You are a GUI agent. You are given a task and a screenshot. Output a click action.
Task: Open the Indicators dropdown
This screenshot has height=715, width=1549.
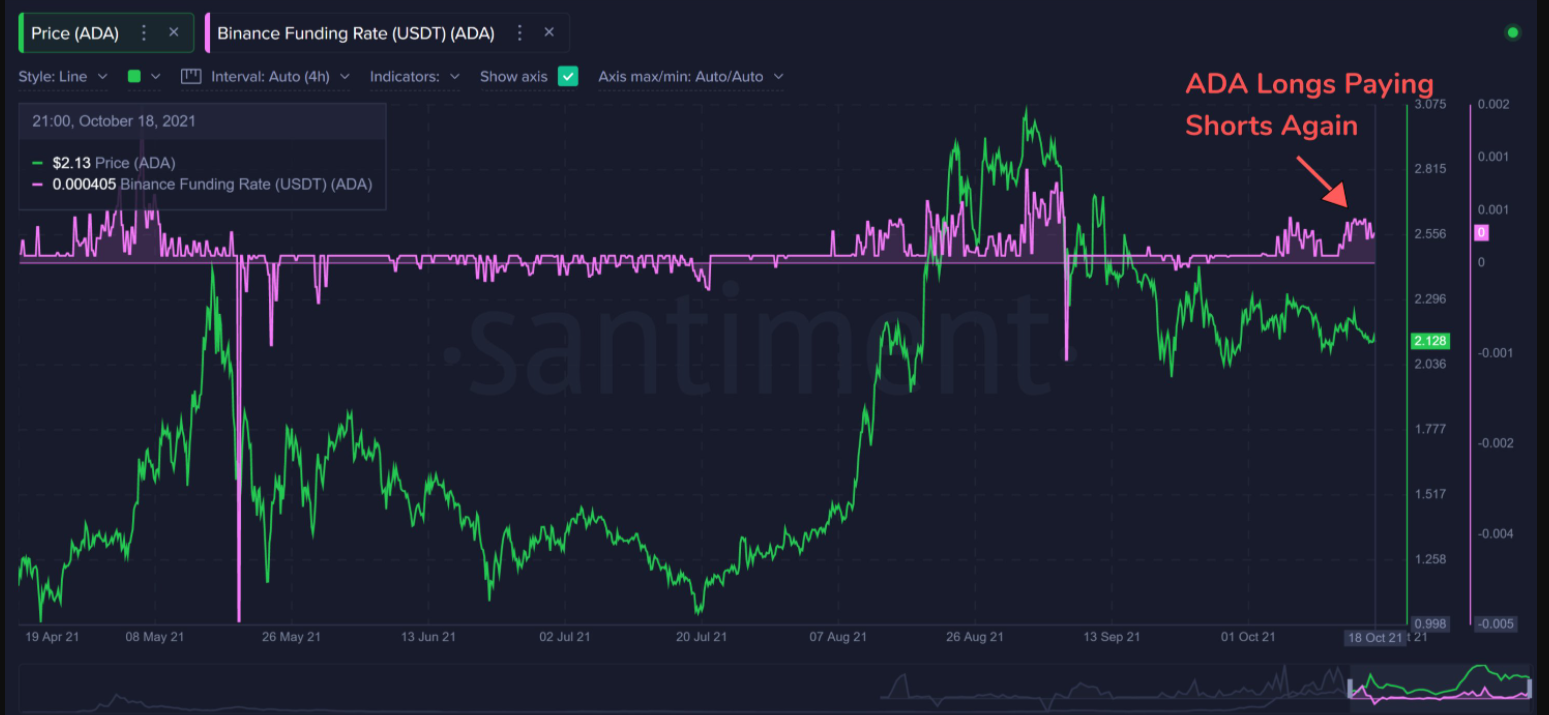coord(414,76)
